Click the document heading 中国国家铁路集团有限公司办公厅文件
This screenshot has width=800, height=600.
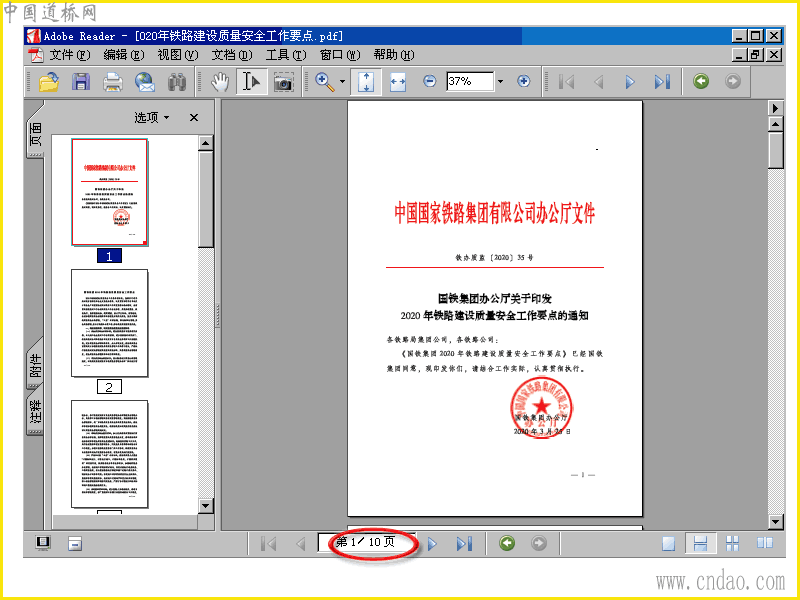pyautogui.click(x=494, y=213)
